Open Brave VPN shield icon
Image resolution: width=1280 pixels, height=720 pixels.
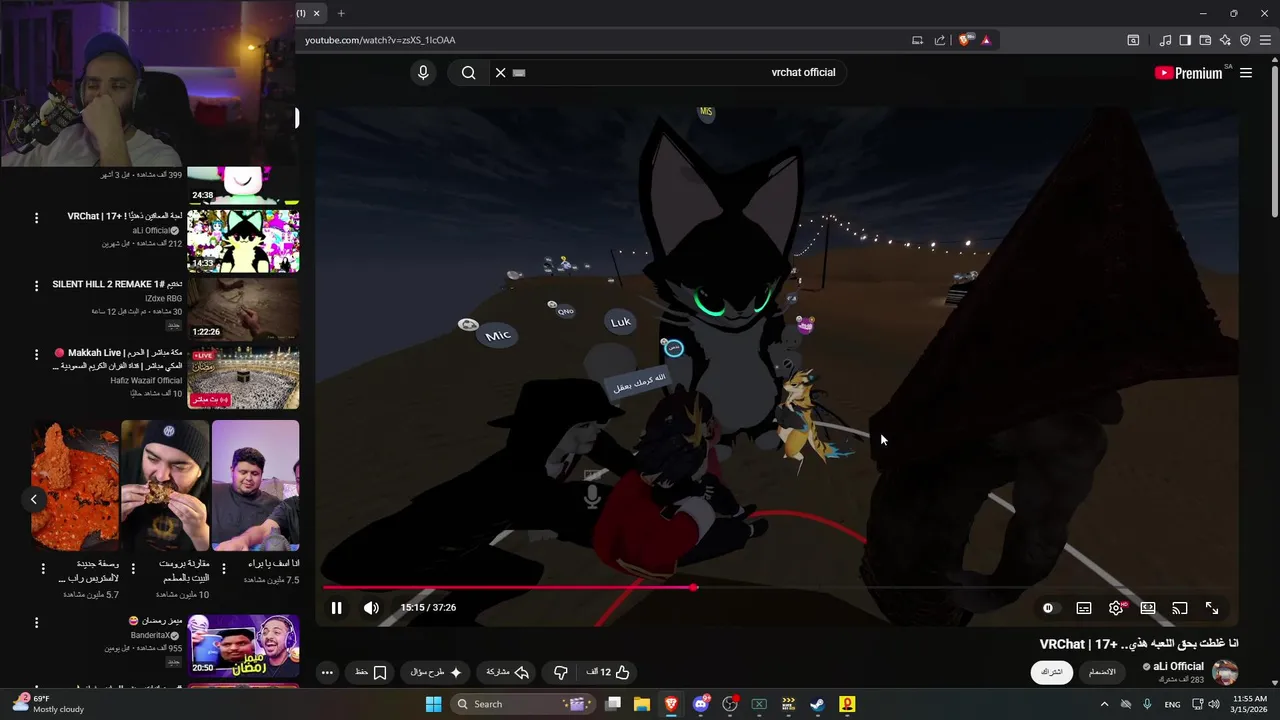[x=1245, y=40]
